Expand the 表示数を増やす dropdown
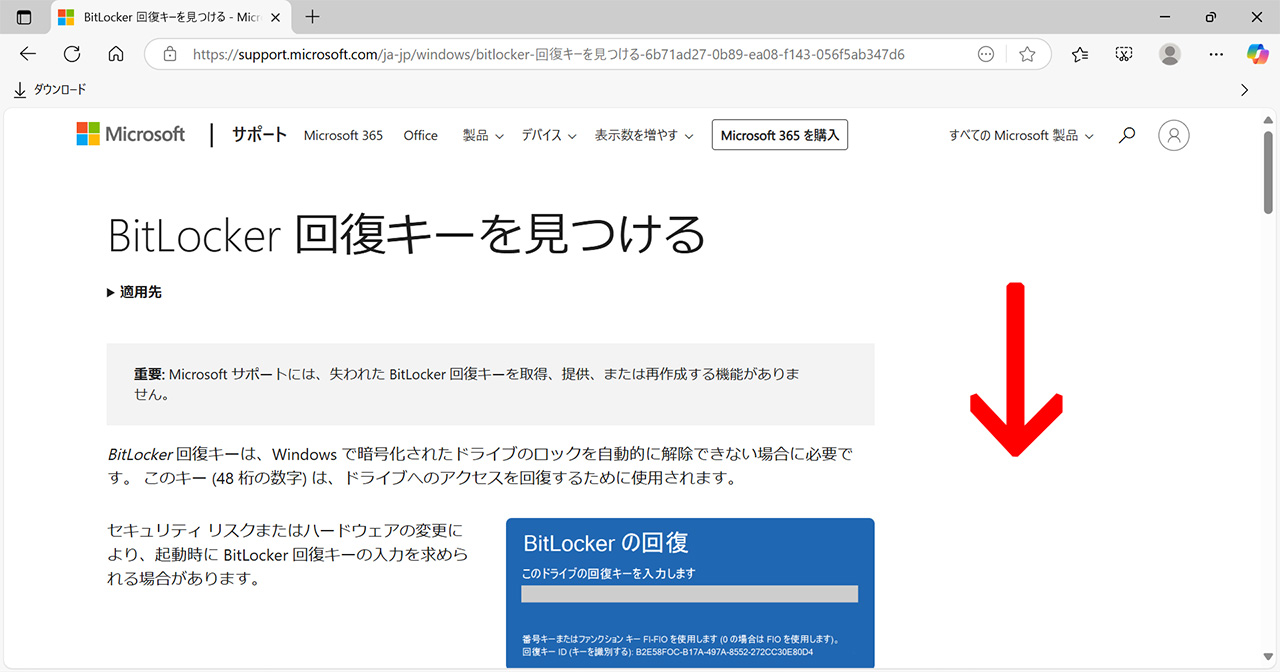This screenshot has height=672, width=1280. tap(644, 135)
